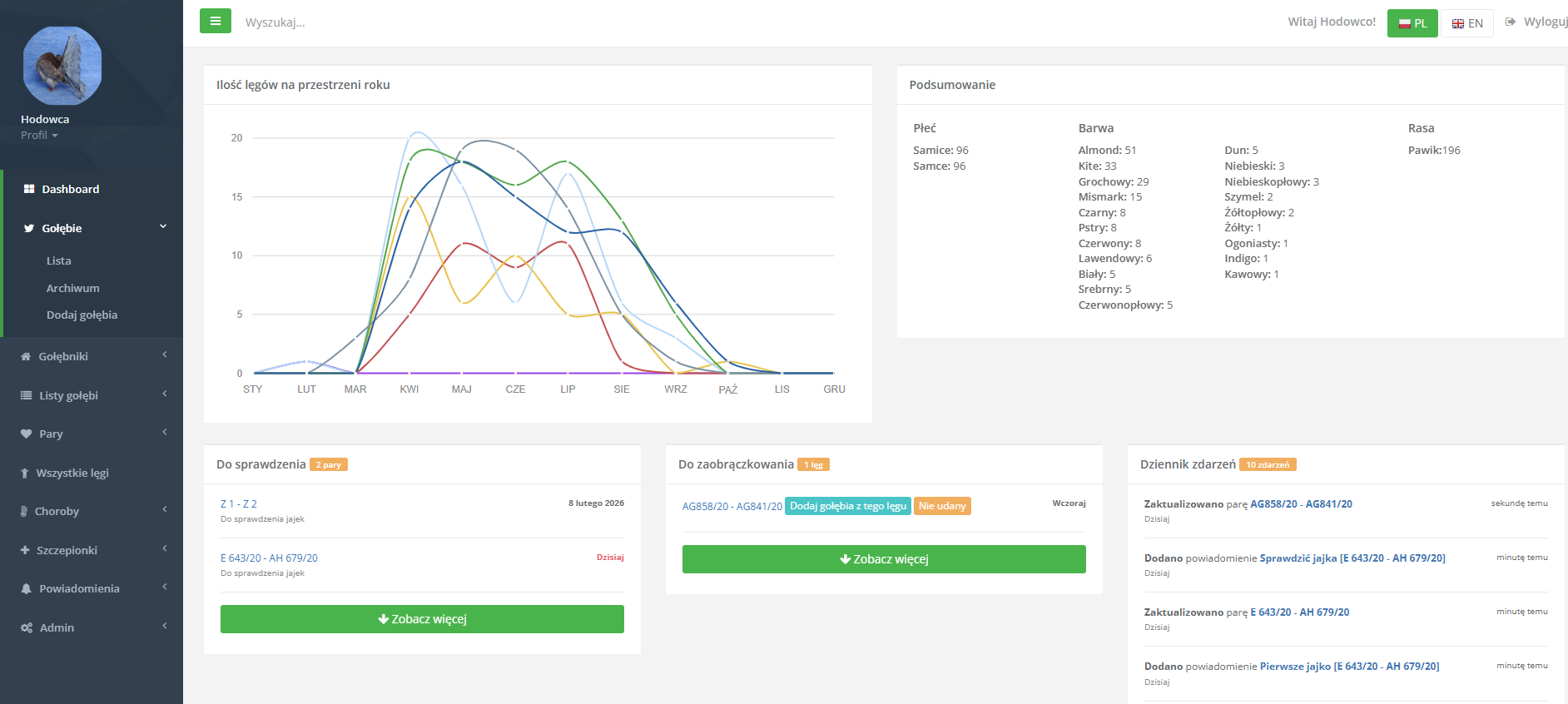Click the heart icon beside Pary
The image size is (1568, 704).
pos(26,434)
